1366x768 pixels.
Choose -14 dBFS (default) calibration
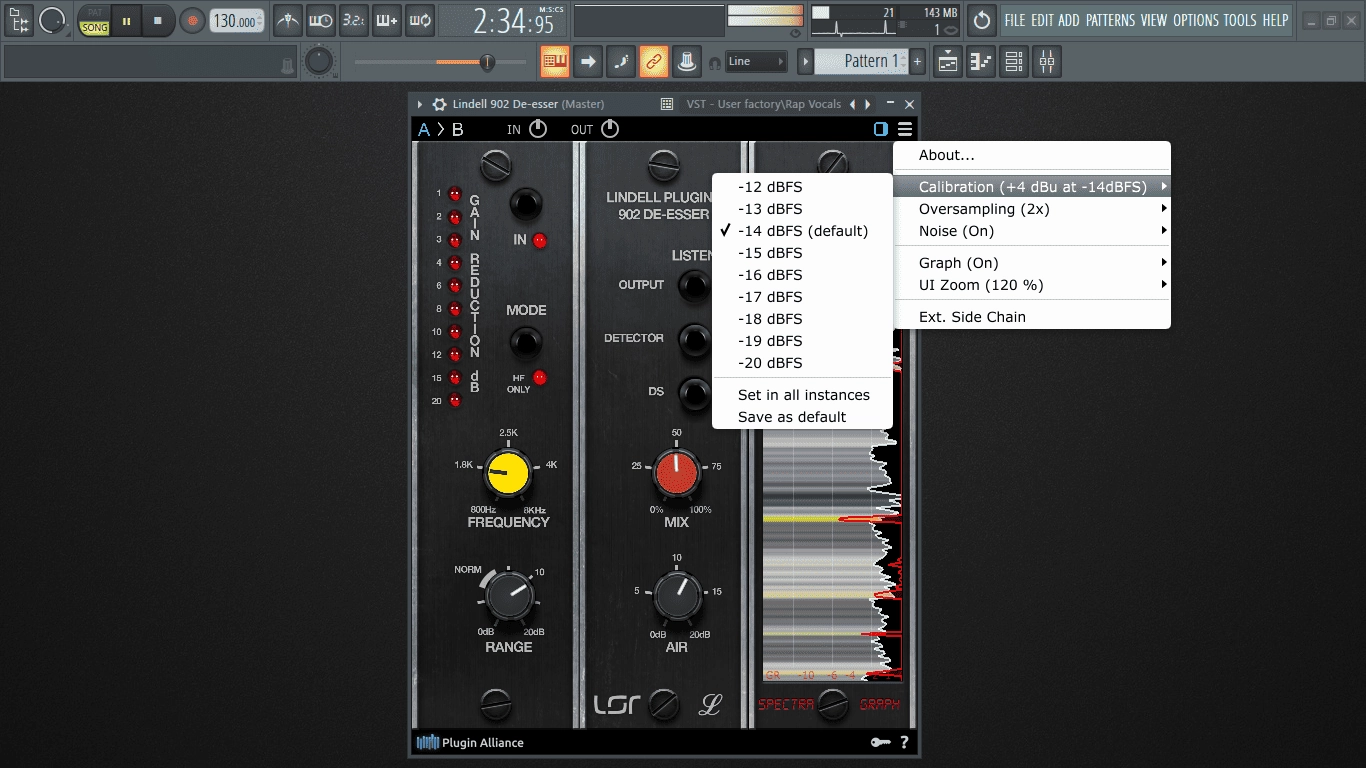(x=802, y=231)
